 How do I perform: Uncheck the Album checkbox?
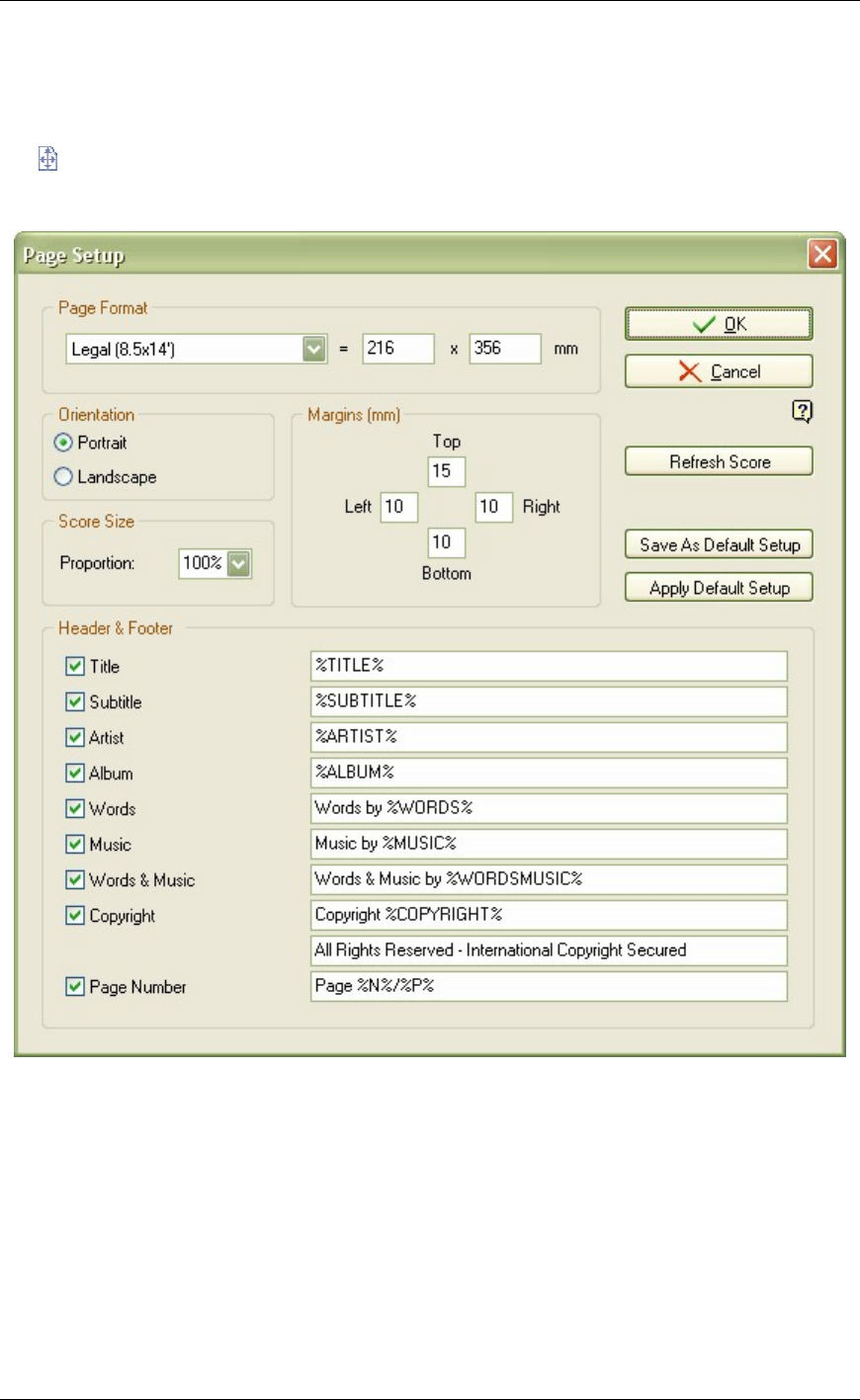click(74, 774)
